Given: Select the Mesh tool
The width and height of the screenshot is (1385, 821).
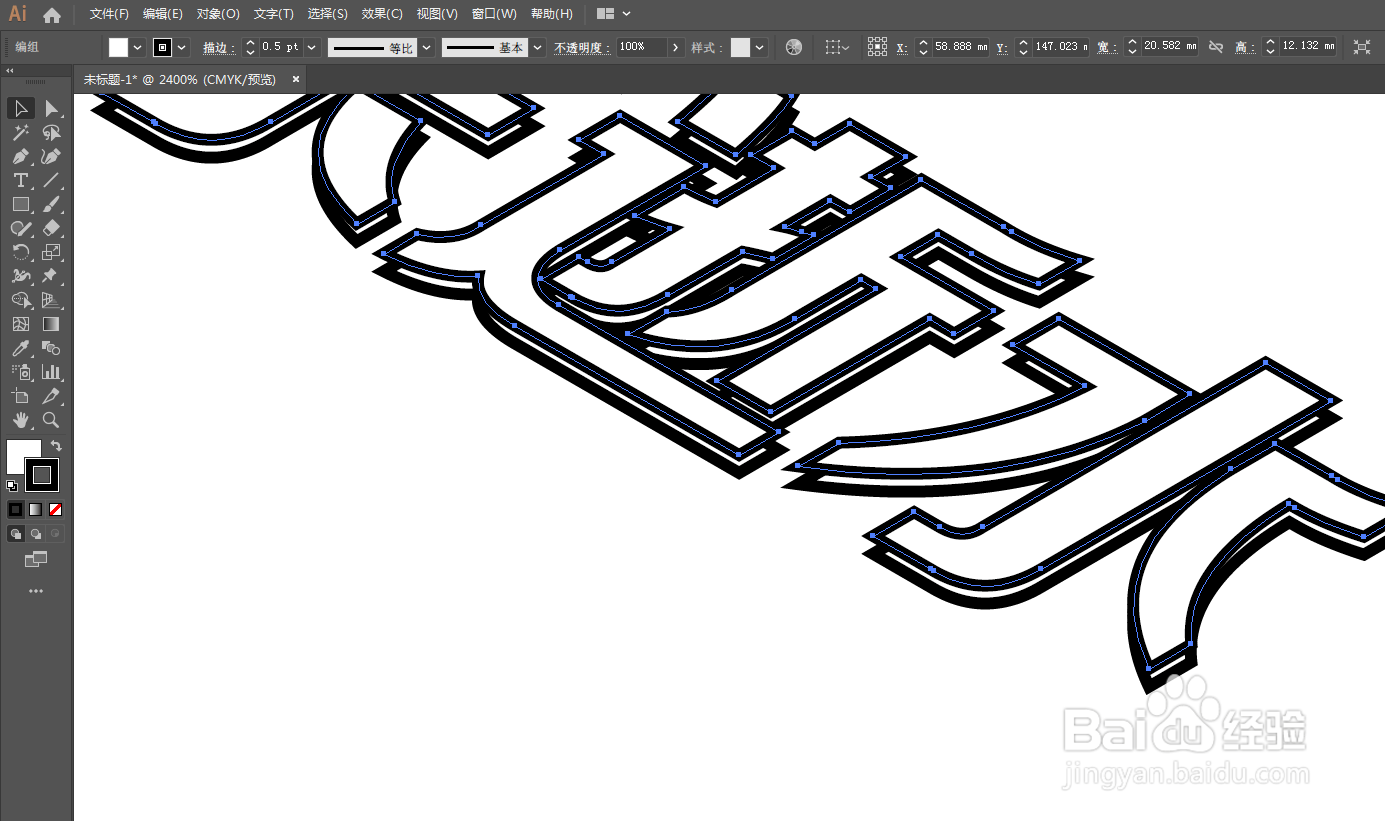Looking at the screenshot, I should [21, 324].
